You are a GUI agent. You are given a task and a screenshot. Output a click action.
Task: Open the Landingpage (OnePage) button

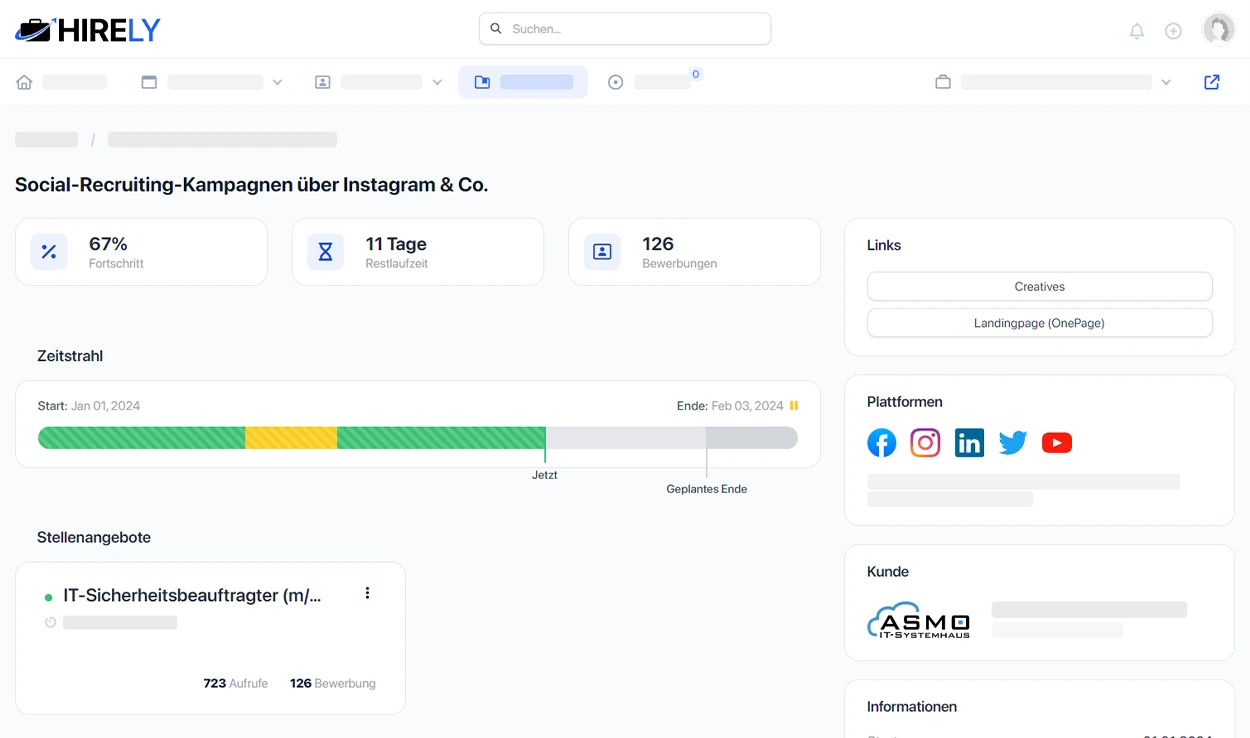pyautogui.click(x=1039, y=323)
